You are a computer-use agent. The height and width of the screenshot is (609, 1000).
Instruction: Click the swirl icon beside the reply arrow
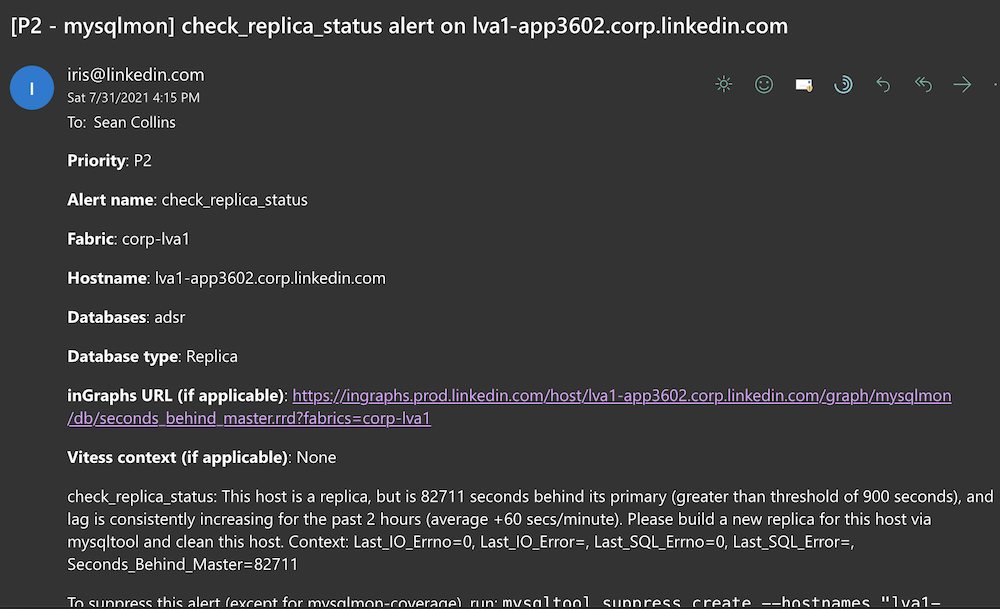click(x=843, y=84)
